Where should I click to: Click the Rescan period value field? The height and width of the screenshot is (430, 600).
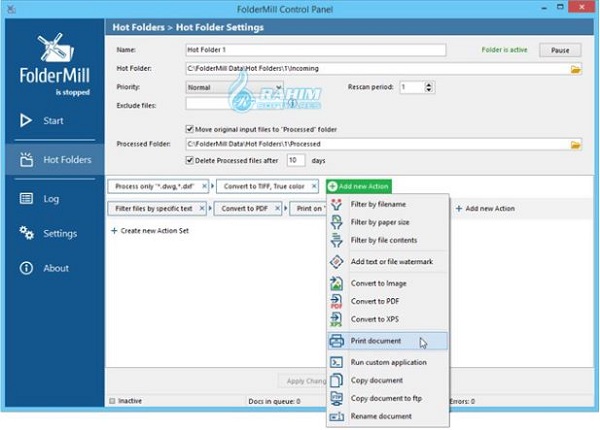(x=412, y=88)
